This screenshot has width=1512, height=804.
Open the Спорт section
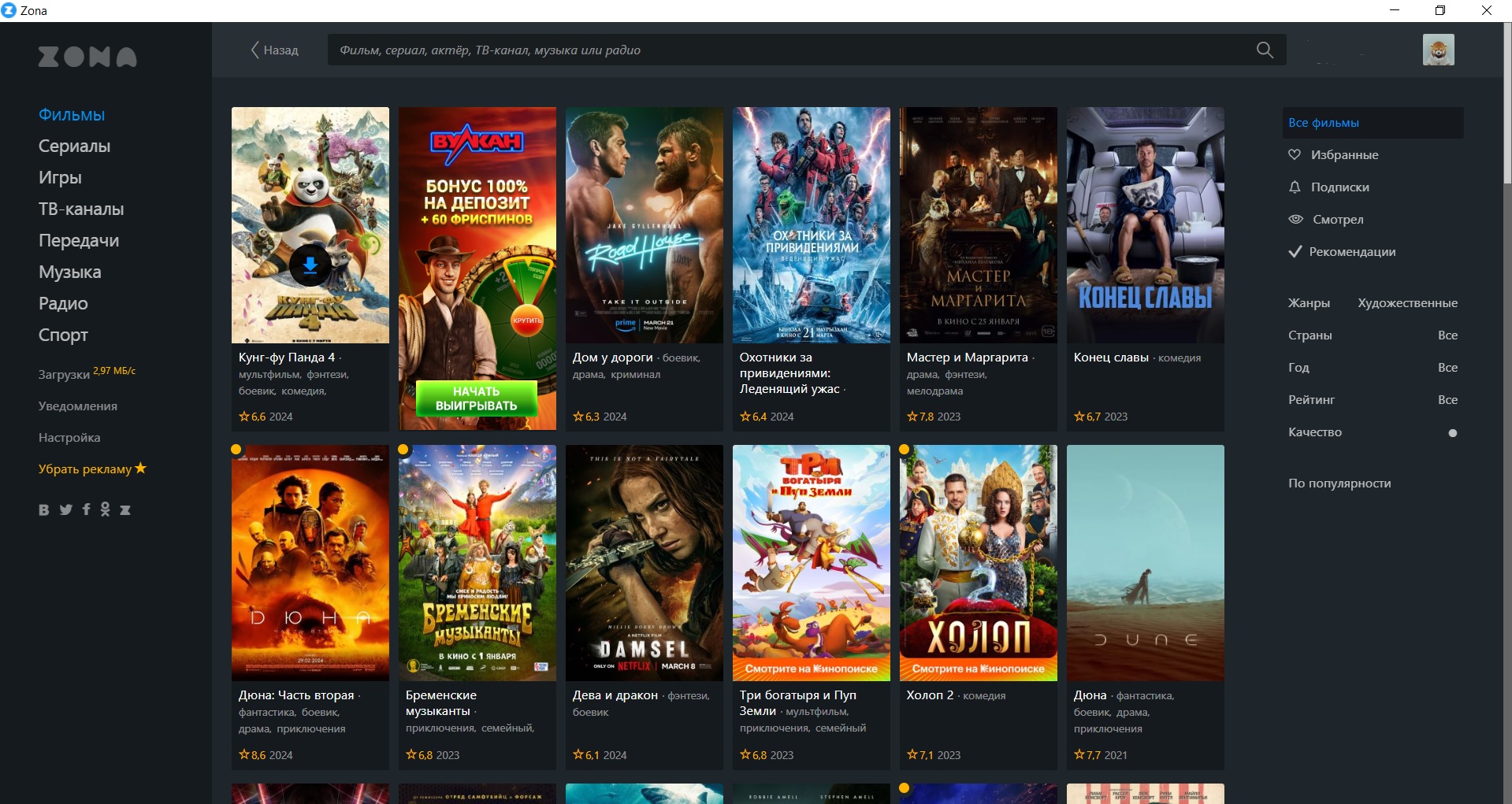63,335
